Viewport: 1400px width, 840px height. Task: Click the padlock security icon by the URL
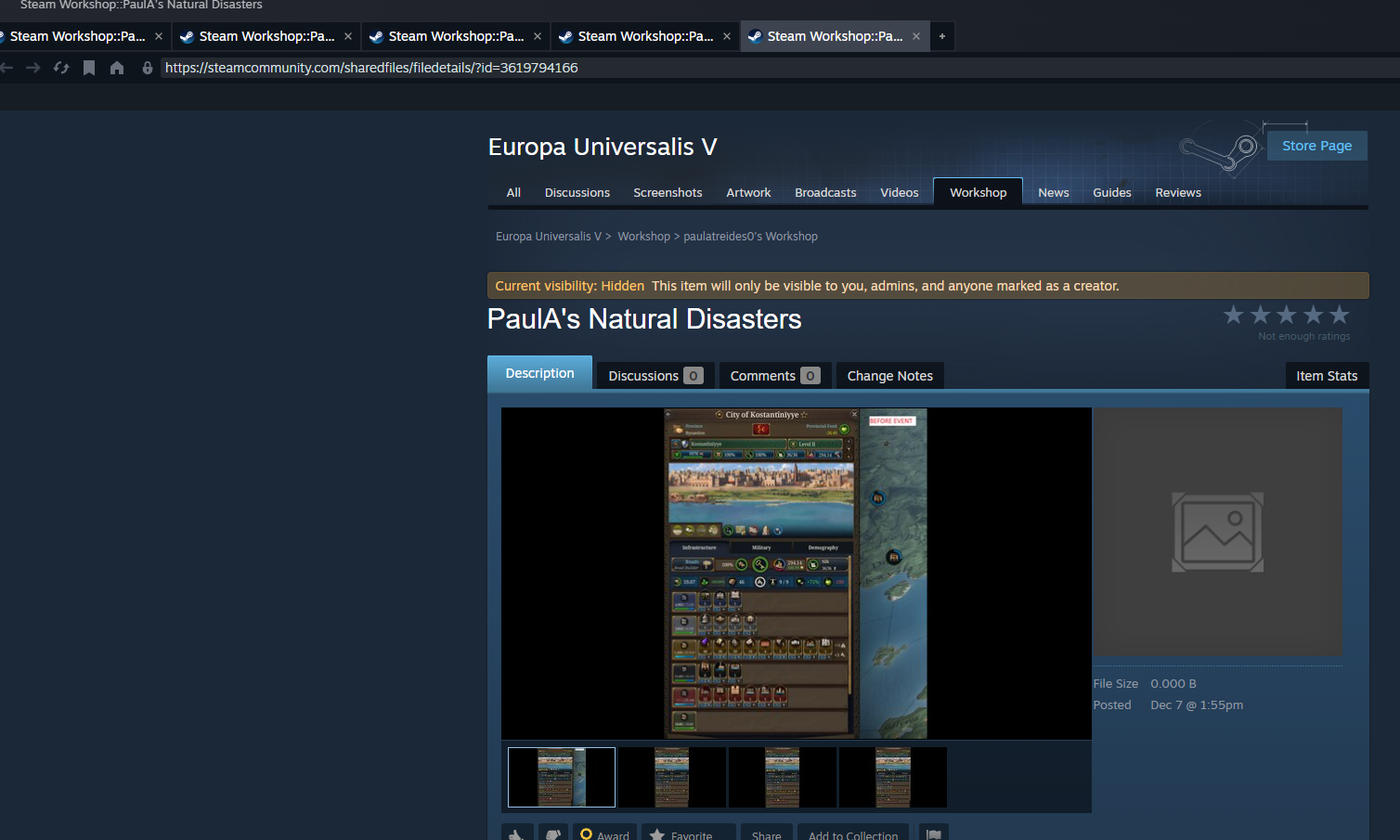[147, 68]
